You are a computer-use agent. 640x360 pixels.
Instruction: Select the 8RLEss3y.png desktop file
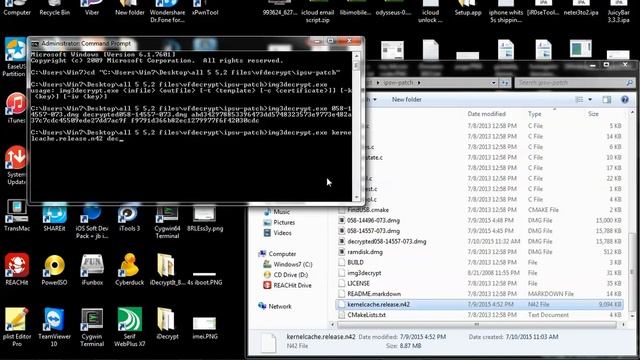[x=205, y=218]
